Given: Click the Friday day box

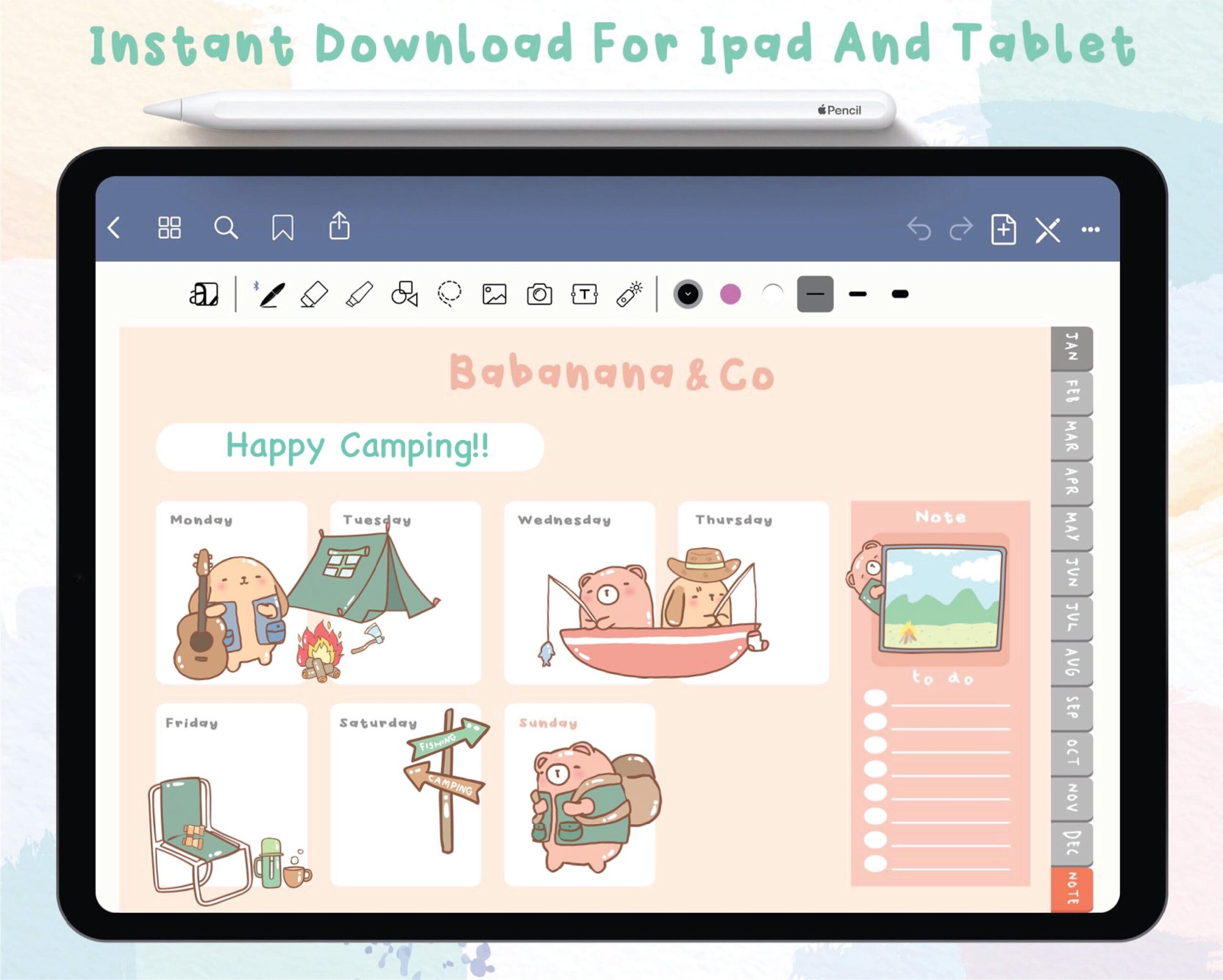Looking at the screenshot, I should (x=231, y=795).
